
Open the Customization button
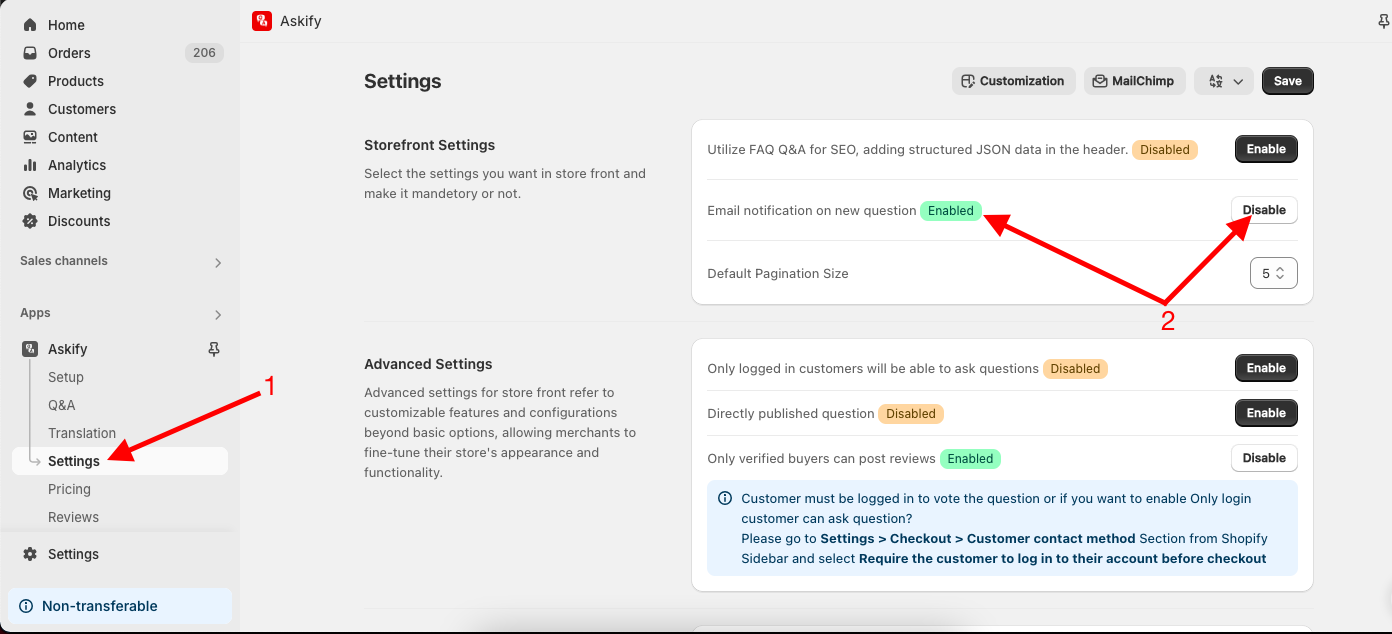click(1014, 81)
